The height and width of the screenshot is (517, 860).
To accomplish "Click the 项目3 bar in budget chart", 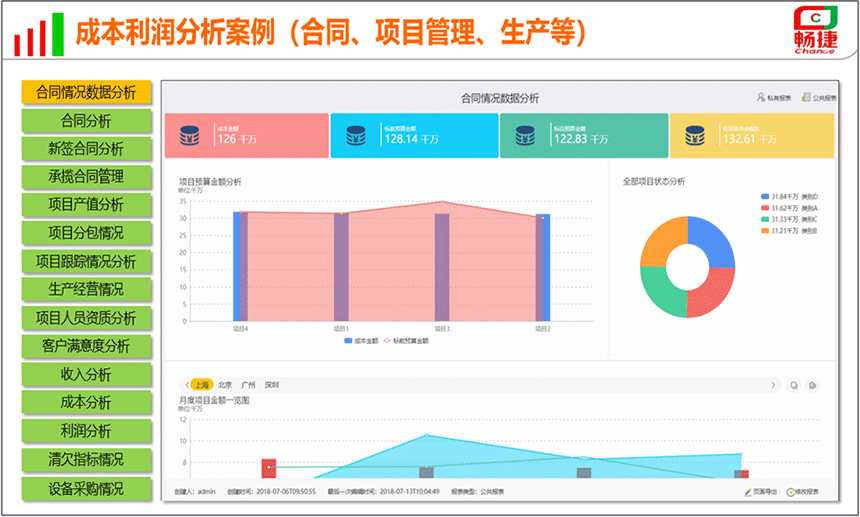I will pos(442,268).
